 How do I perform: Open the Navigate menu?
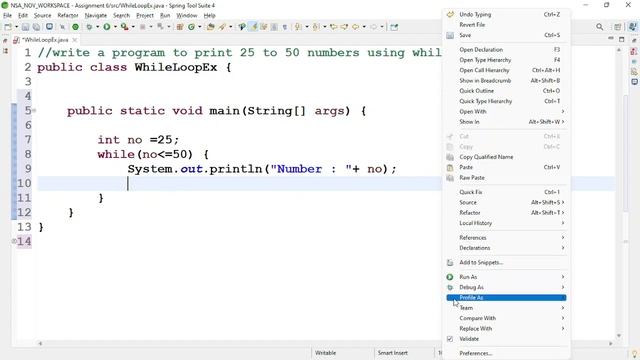click(x=96, y=16)
